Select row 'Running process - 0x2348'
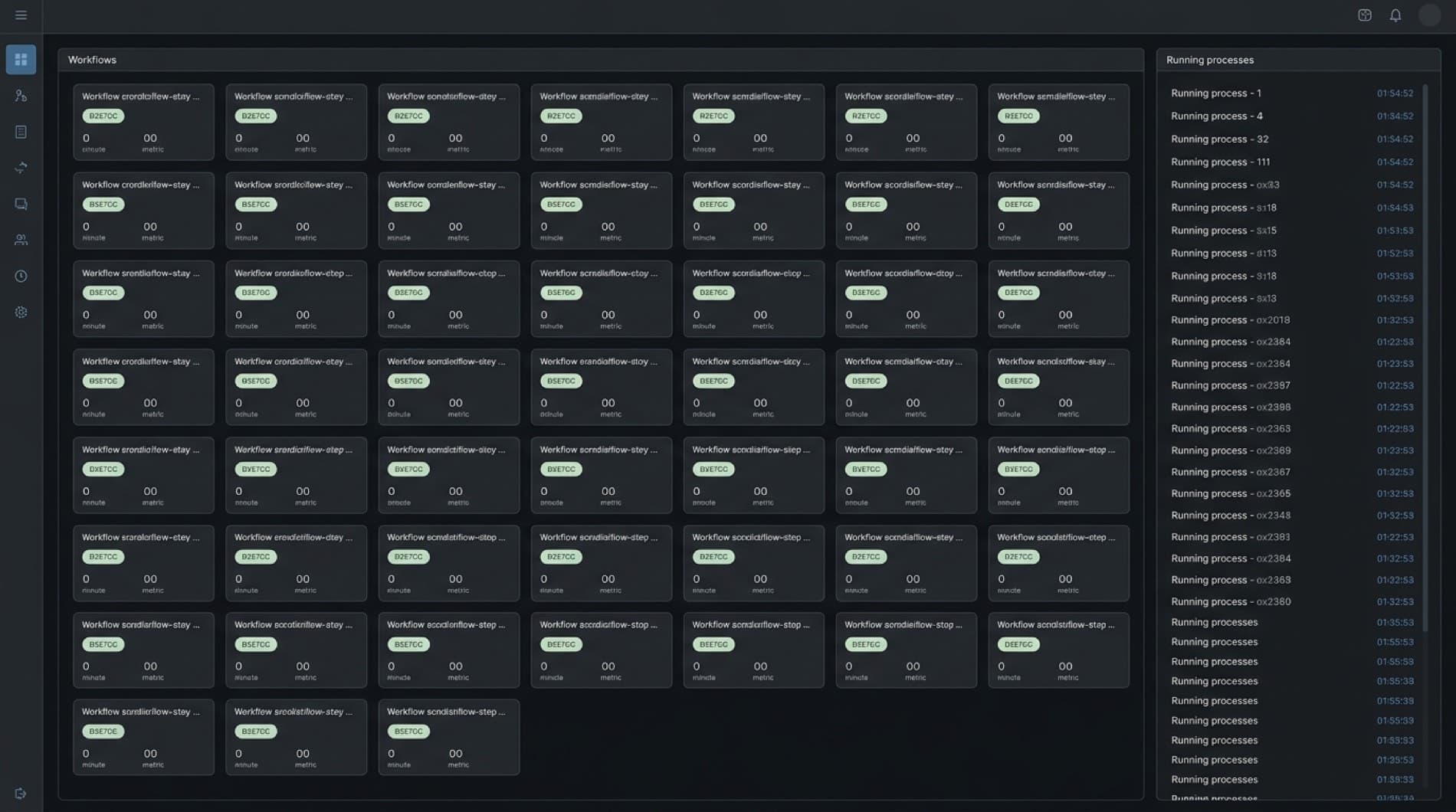The image size is (1456, 812). coord(1292,516)
